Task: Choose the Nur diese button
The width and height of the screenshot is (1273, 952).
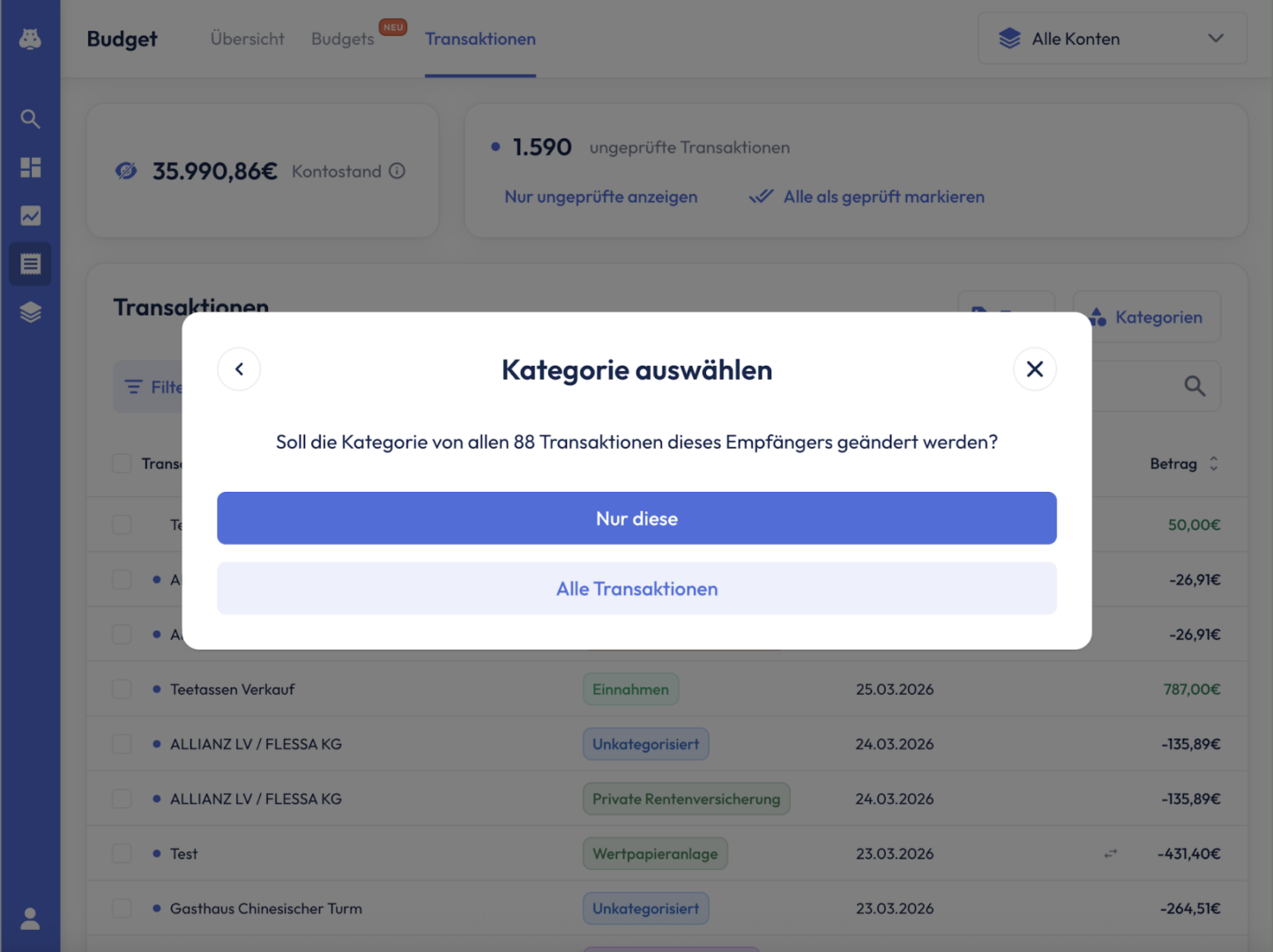Action: point(636,518)
